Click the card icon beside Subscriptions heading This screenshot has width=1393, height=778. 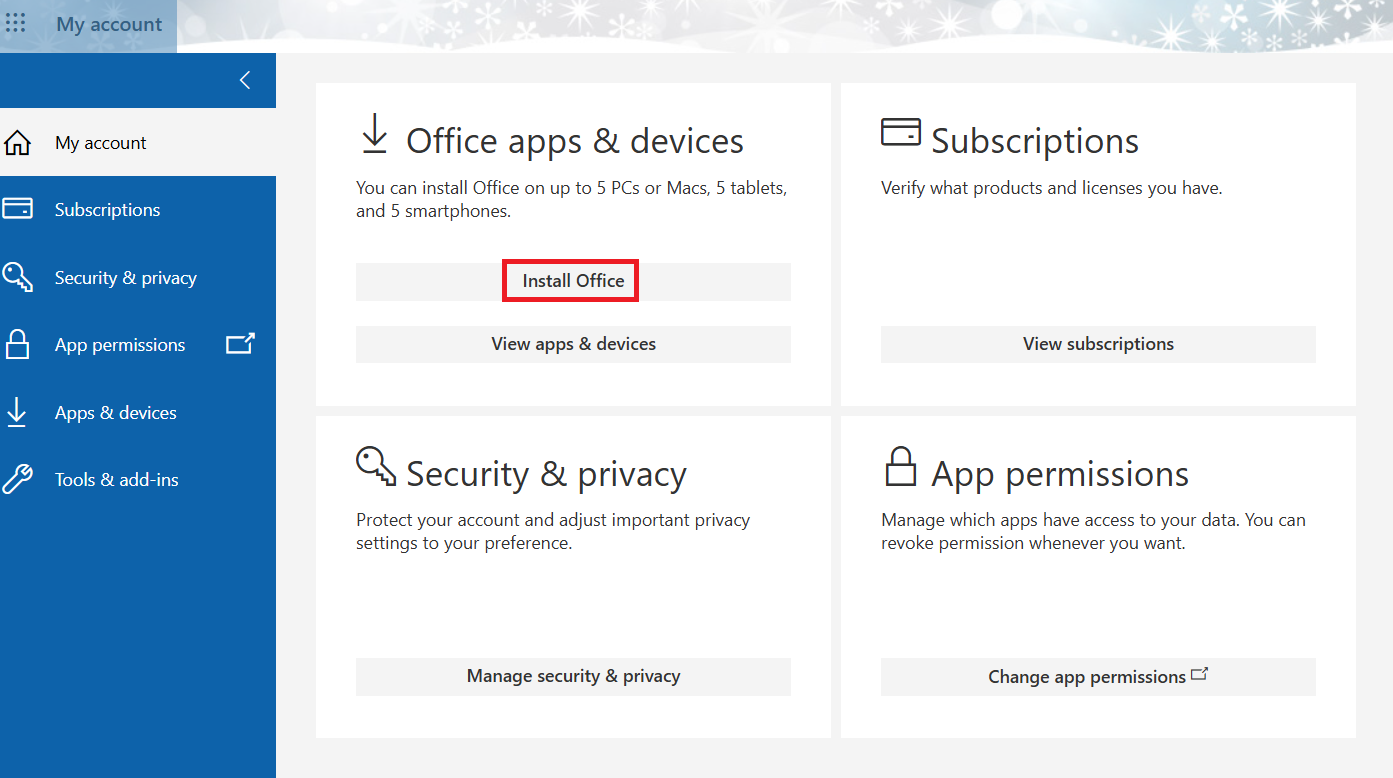(900, 132)
